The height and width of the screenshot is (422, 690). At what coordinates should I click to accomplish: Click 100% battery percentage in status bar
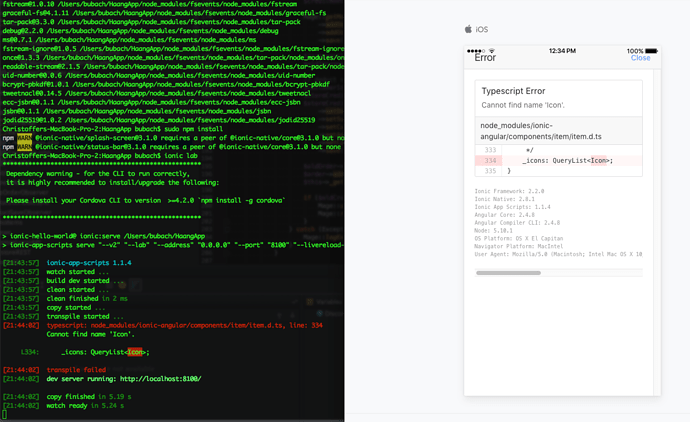[x=635, y=51]
